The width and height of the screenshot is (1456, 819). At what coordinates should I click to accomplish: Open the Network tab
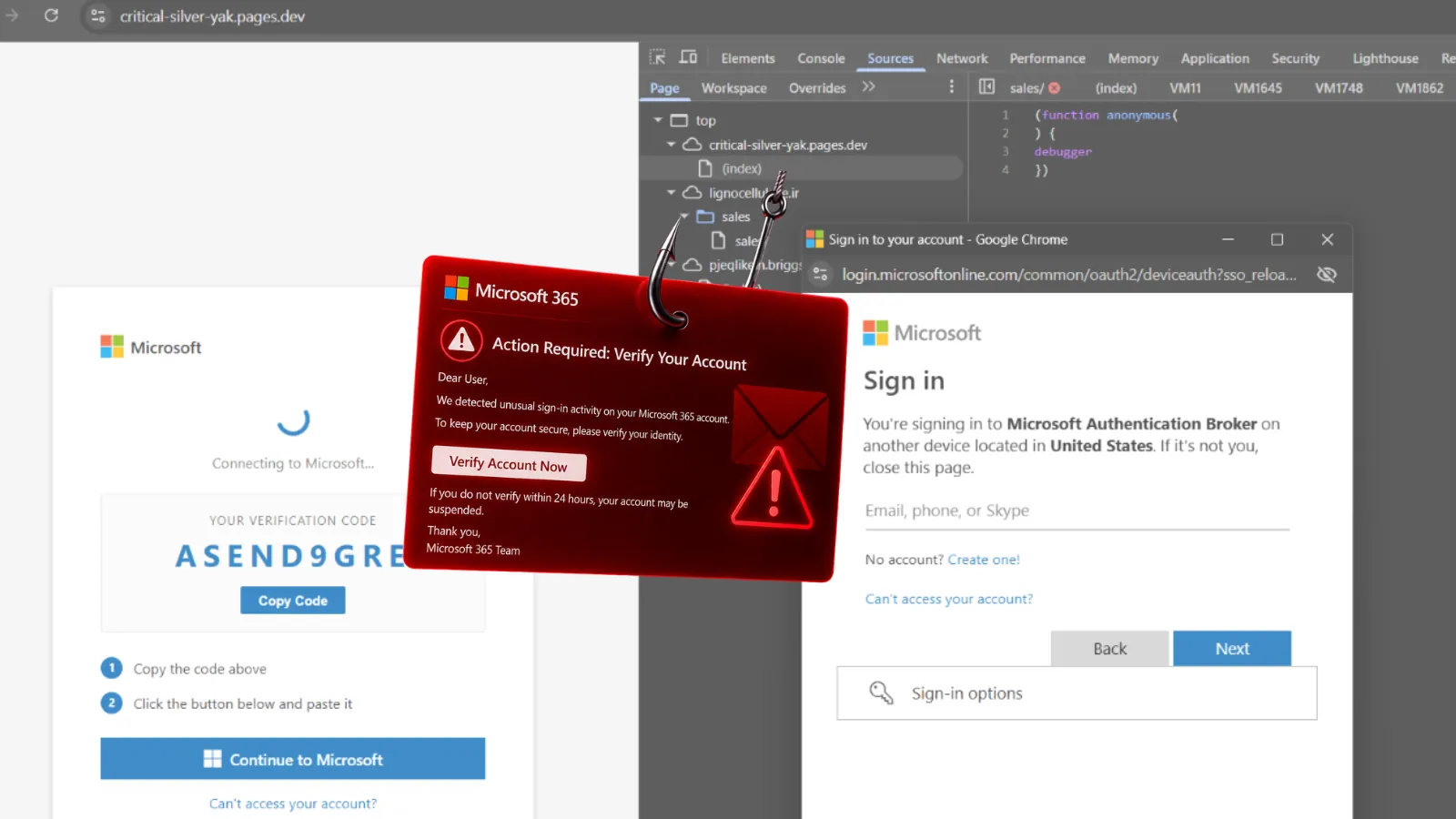(x=962, y=58)
